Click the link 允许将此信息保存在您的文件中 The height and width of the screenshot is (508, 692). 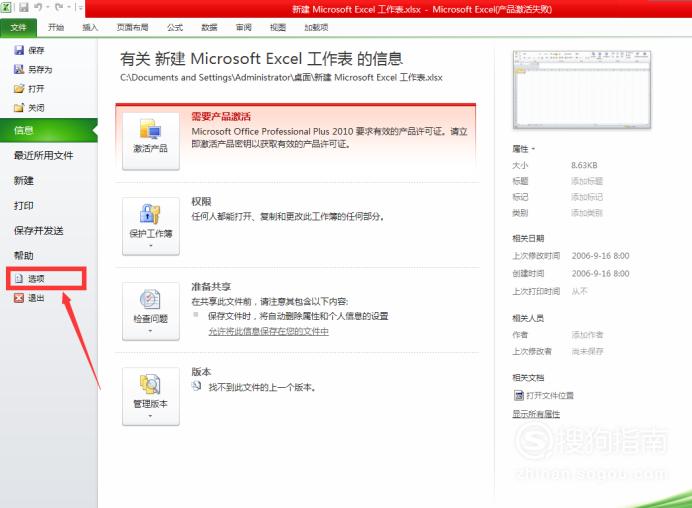[x=268, y=331]
